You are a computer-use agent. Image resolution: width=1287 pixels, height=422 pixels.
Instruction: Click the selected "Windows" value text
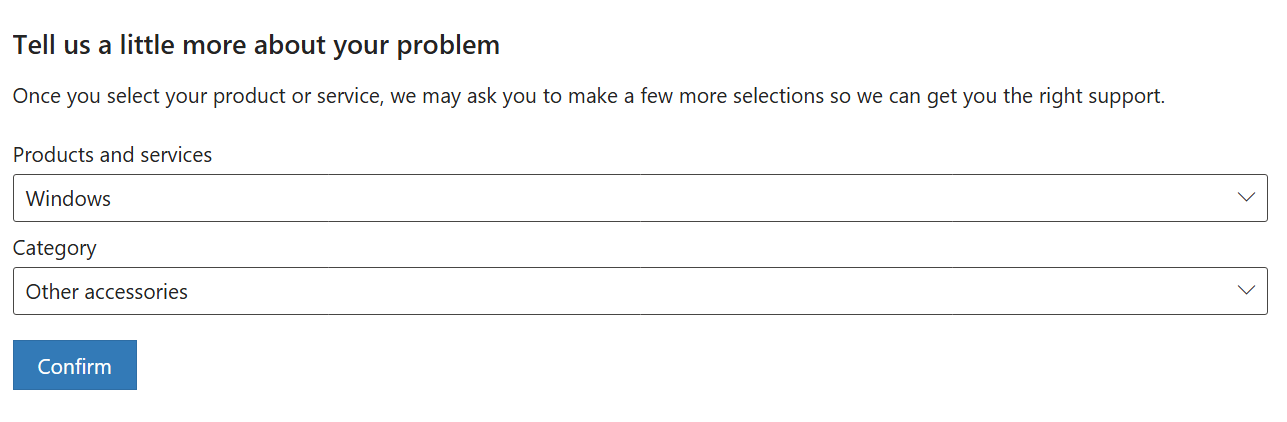pos(68,198)
